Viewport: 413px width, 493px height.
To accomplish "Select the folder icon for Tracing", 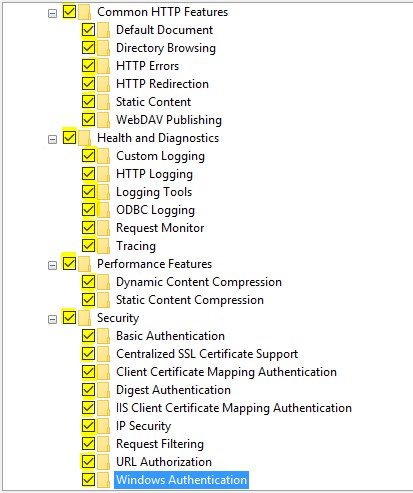I will pyautogui.click(x=104, y=246).
